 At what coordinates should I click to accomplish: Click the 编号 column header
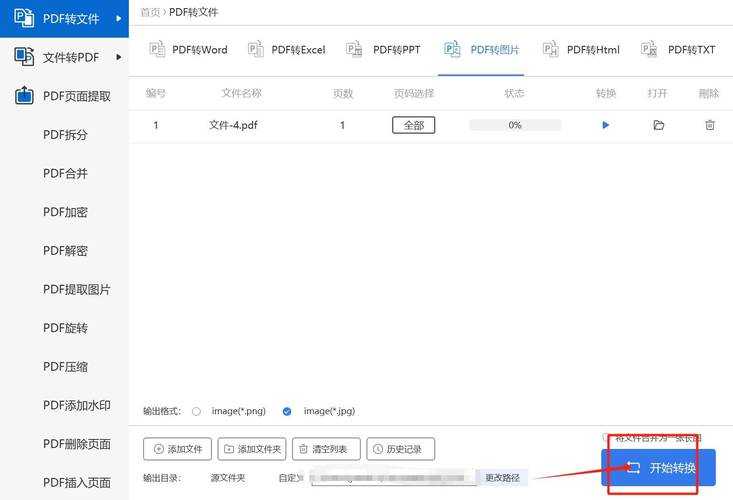(x=156, y=93)
